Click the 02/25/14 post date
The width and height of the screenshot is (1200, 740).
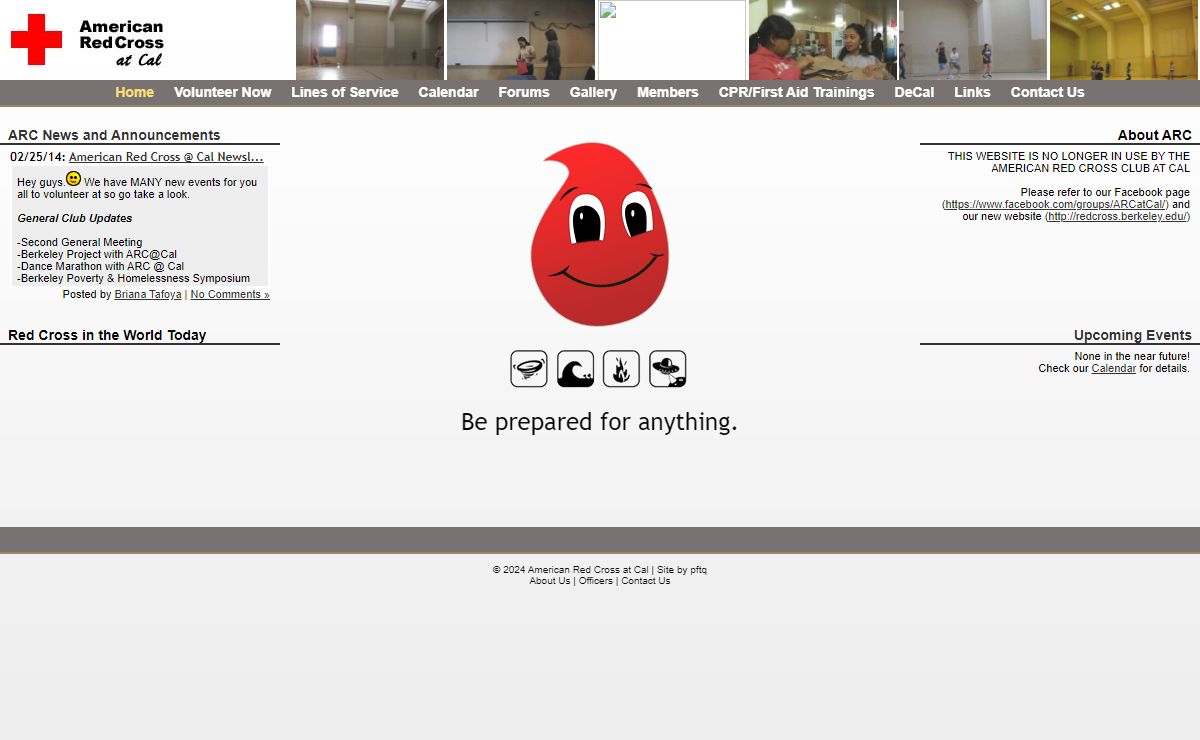[37, 157]
